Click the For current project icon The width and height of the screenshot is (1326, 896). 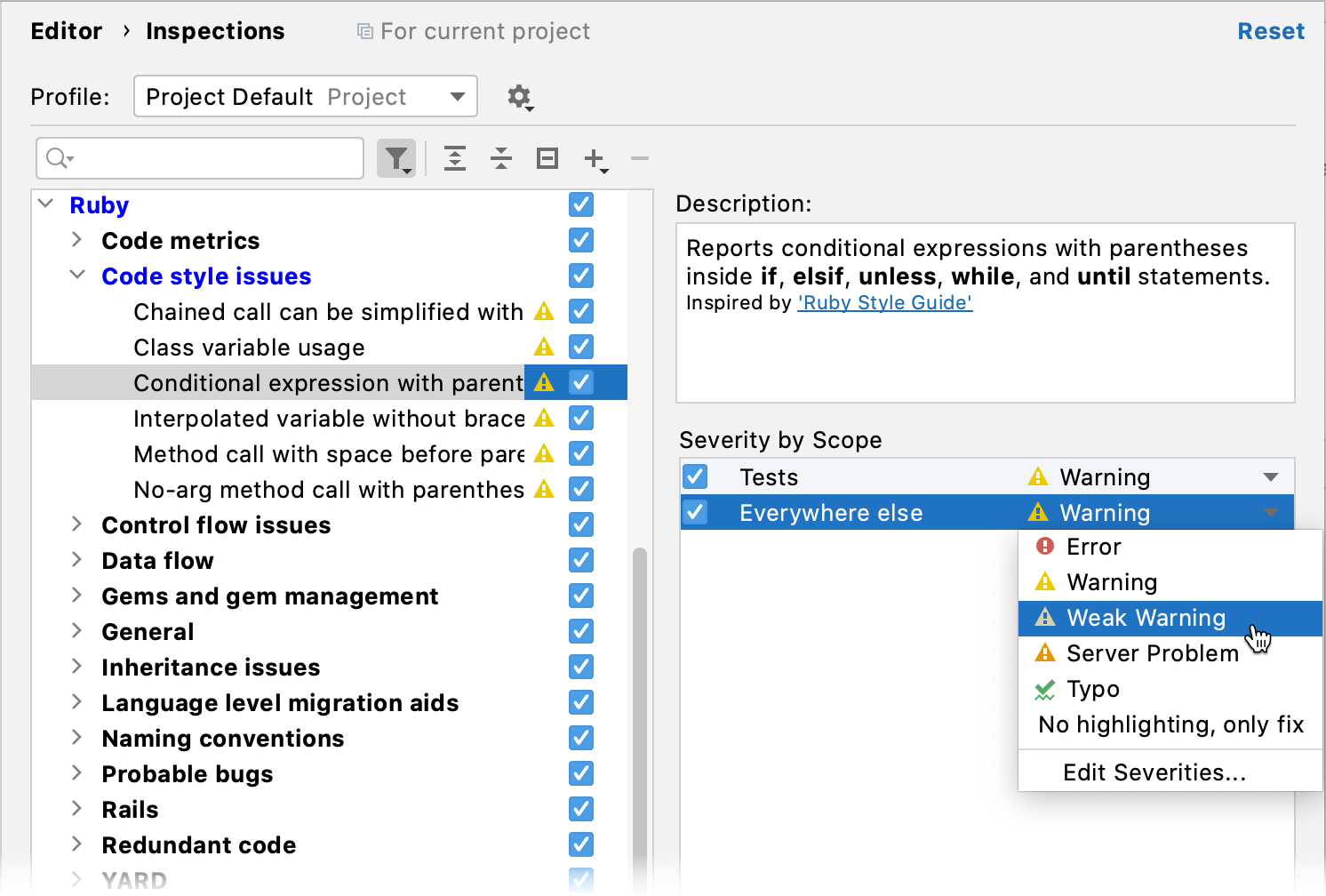coord(364,32)
